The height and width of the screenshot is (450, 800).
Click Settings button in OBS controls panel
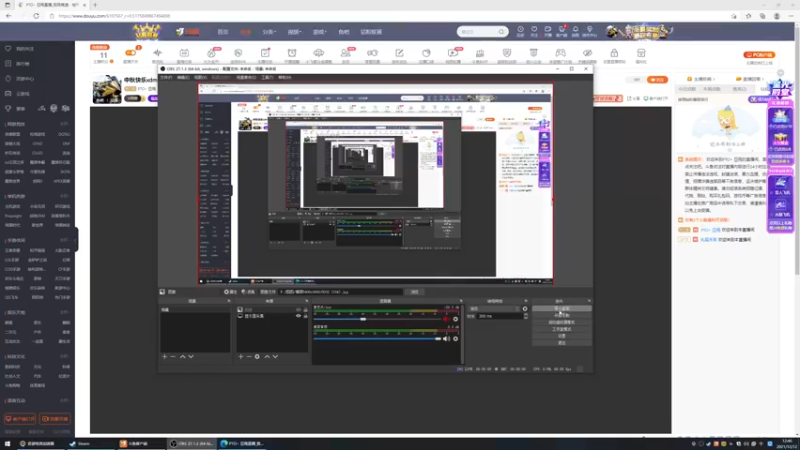coord(562,336)
